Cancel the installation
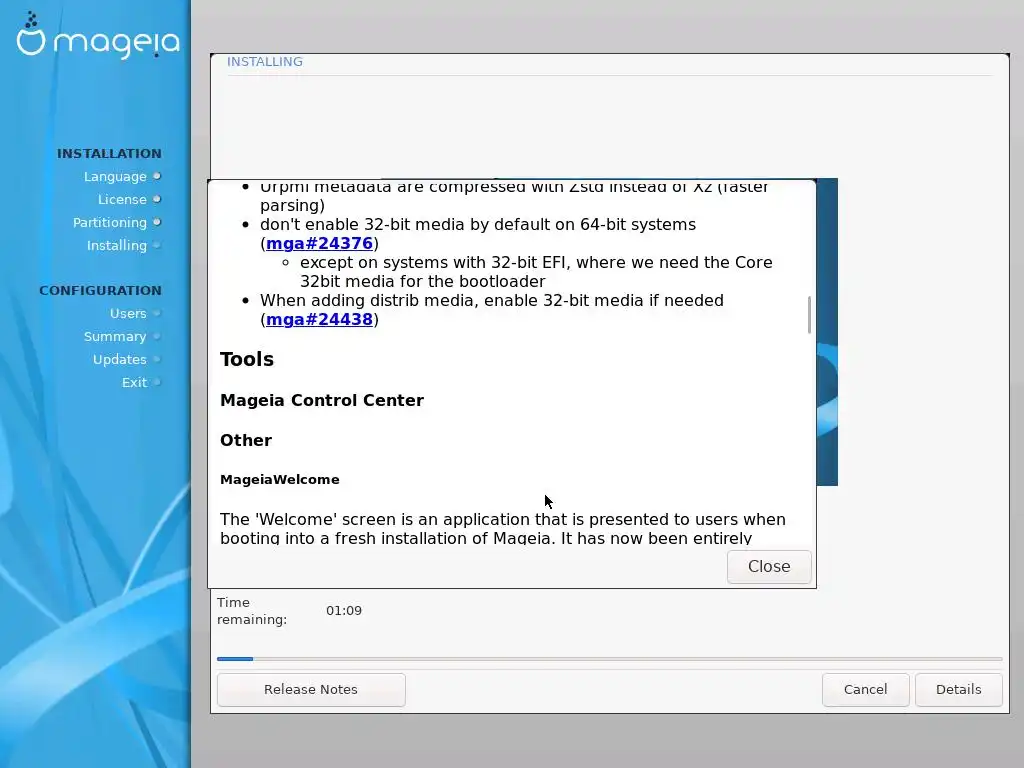1024x768 pixels. (x=865, y=690)
